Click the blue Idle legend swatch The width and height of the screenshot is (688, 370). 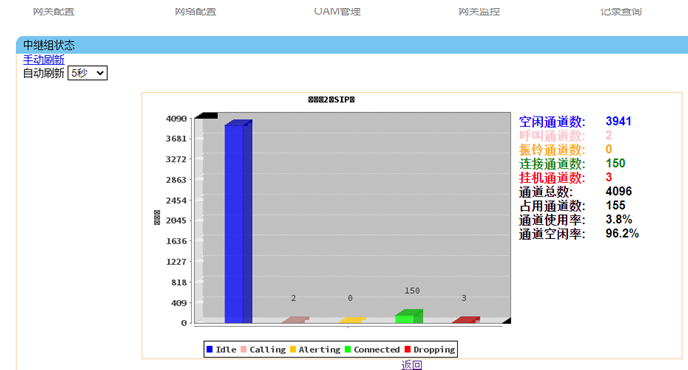(209, 349)
